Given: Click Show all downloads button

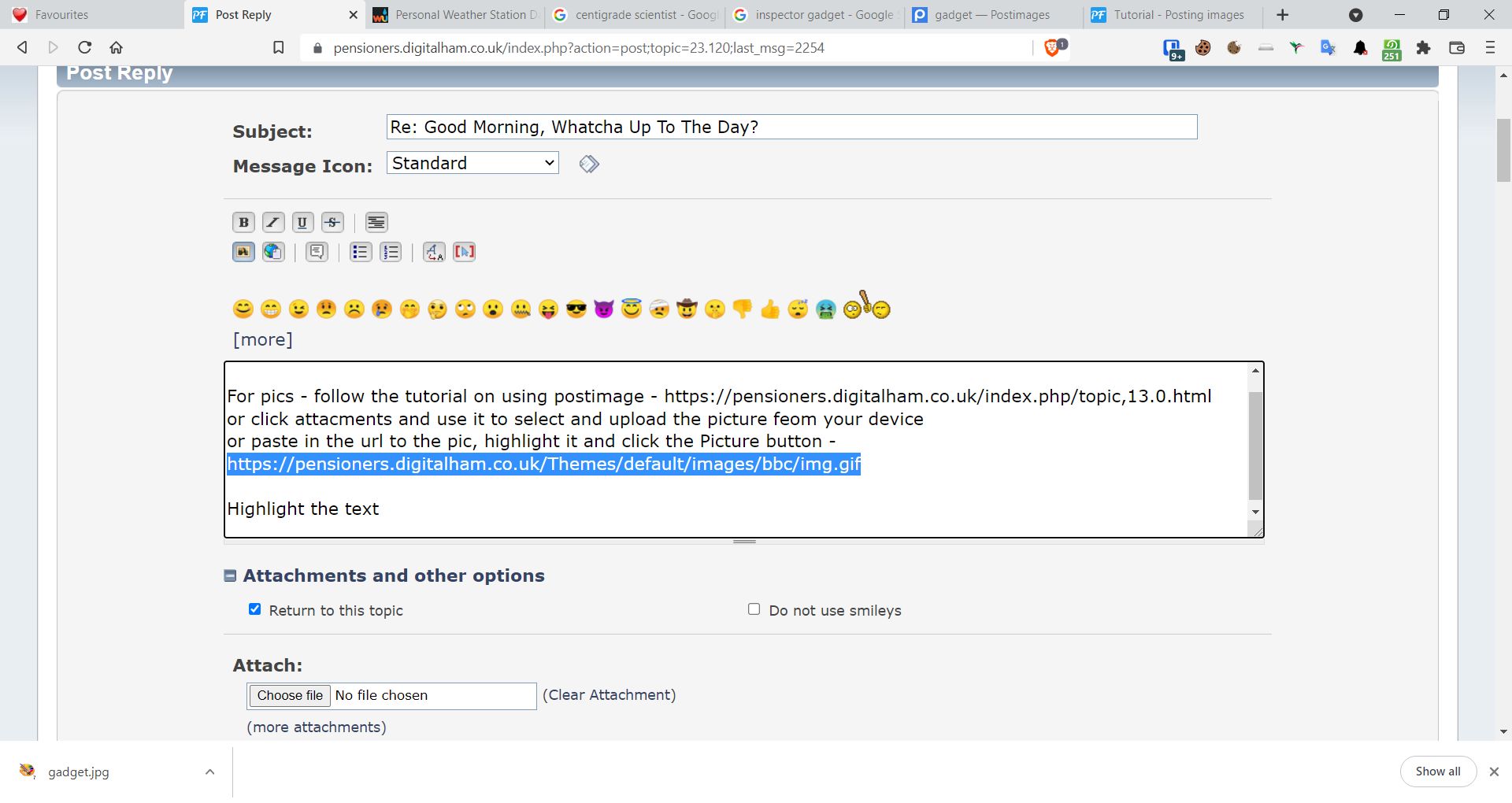Looking at the screenshot, I should (x=1438, y=772).
